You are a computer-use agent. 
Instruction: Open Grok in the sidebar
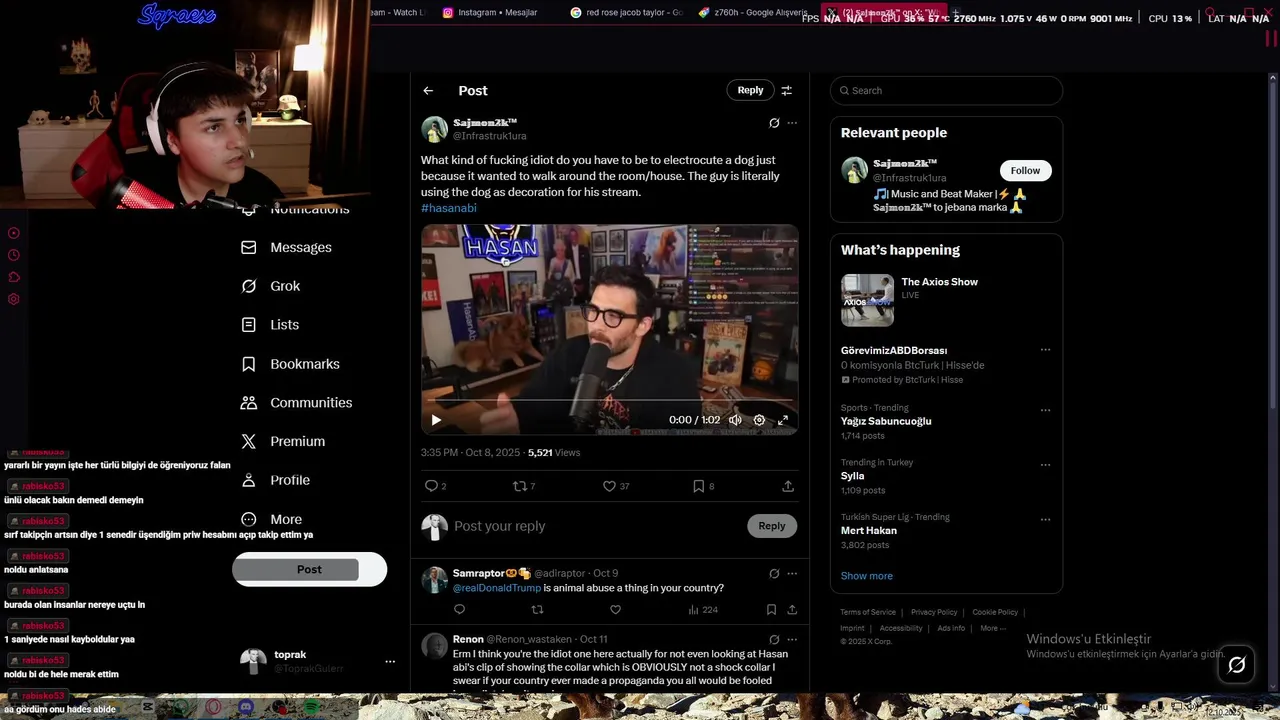point(270,286)
